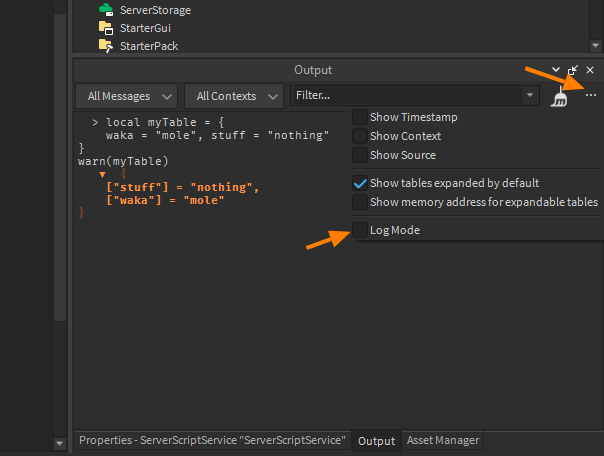
Task: Click the StarterGui folder icon
Action: click(x=105, y=28)
